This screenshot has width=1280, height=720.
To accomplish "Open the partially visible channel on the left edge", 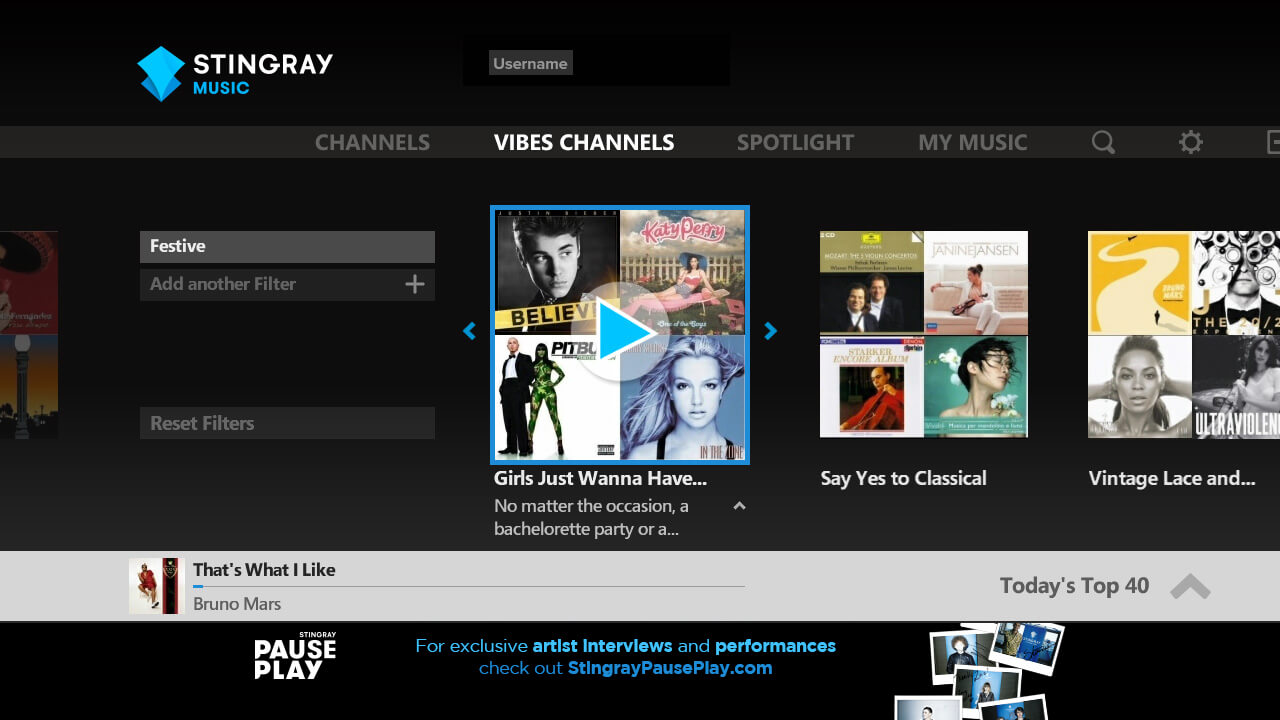I will (29, 334).
